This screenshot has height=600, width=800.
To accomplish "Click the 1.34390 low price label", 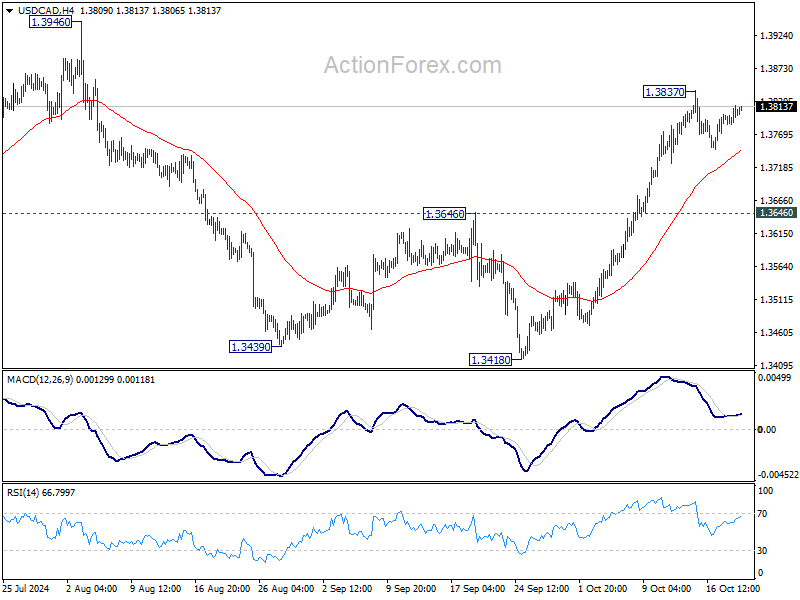I will 251,347.
